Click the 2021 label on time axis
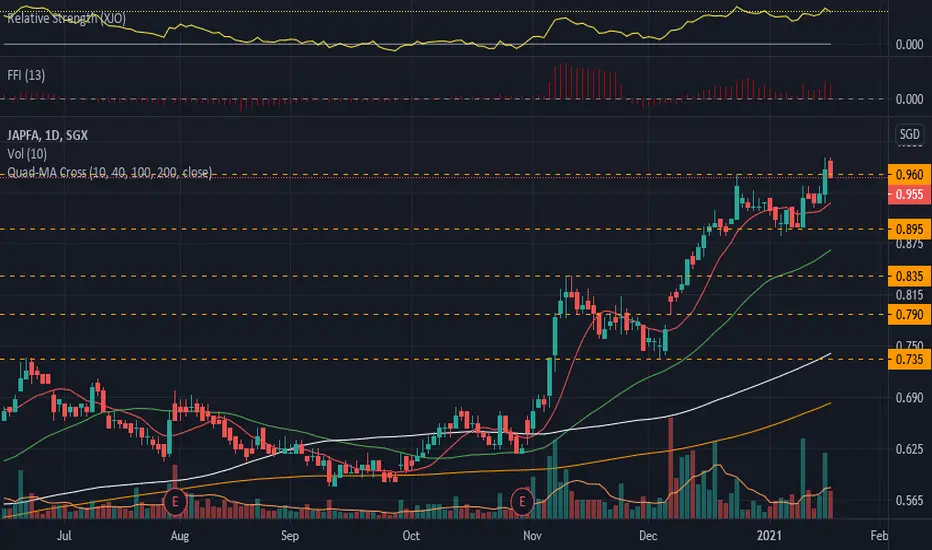Viewport: 932px width, 550px height. pos(769,536)
